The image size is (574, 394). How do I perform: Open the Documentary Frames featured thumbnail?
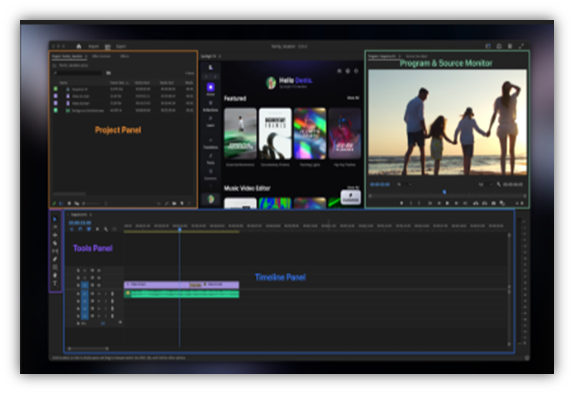[275, 134]
